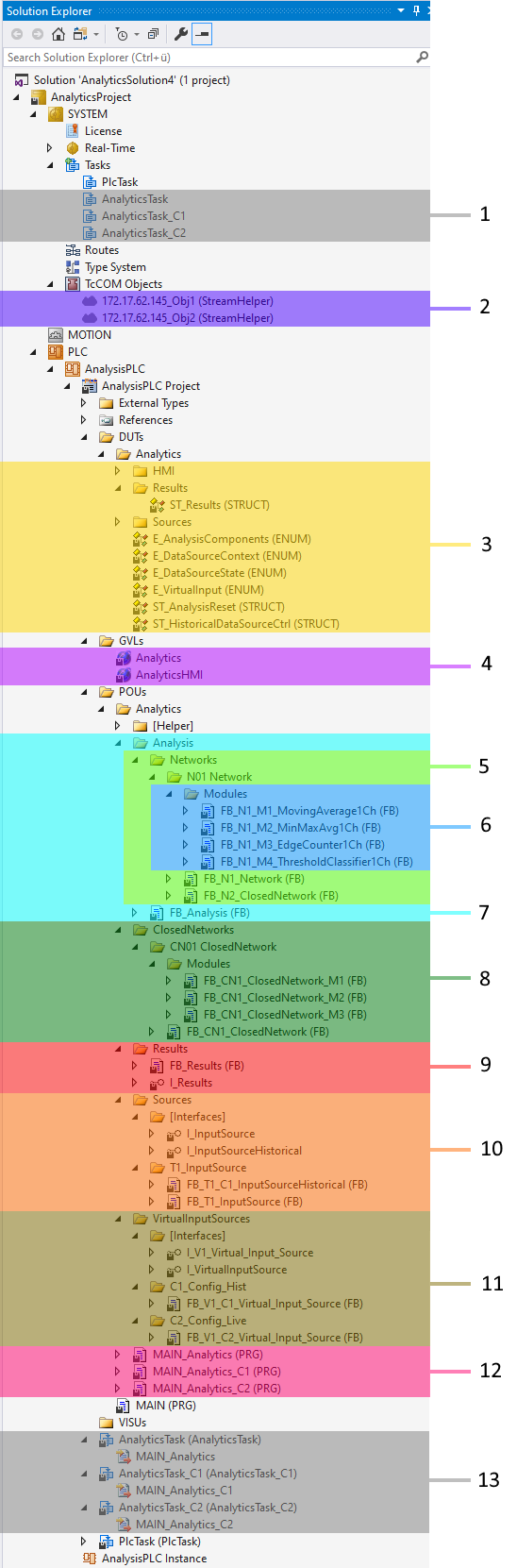Viewport: 517px width, 1568px height.
Task: Expand FB_CN1_ClosedNetwork (FB)
Action: click(152, 1032)
